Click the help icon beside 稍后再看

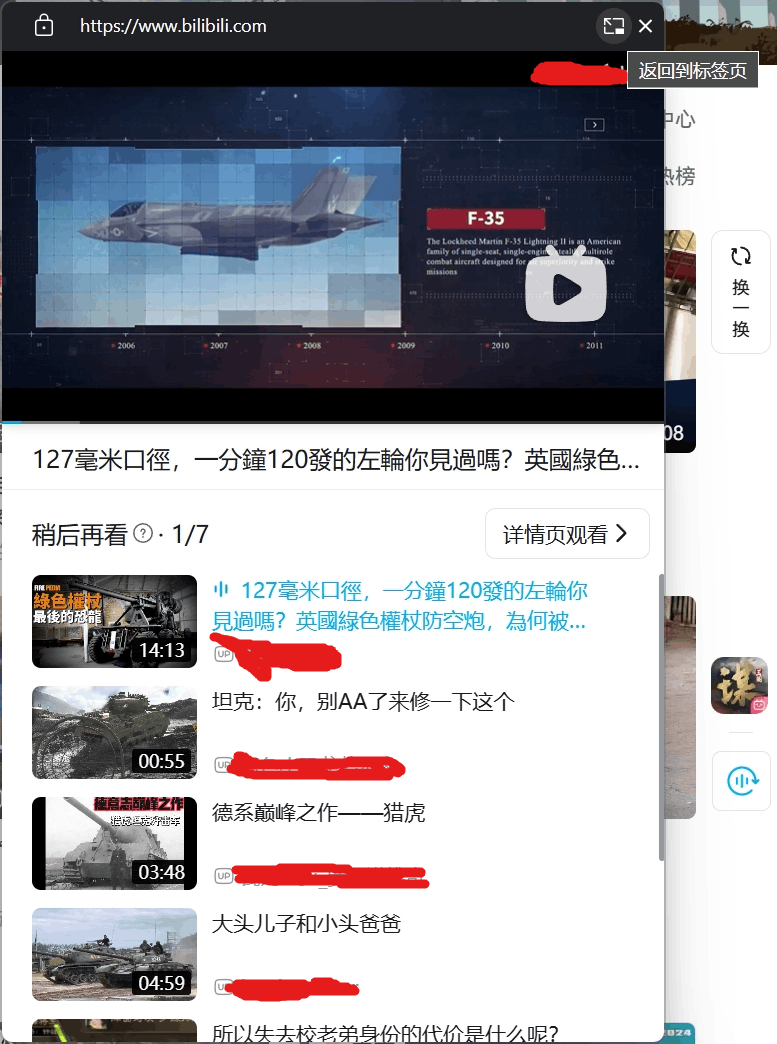click(x=142, y=533)
